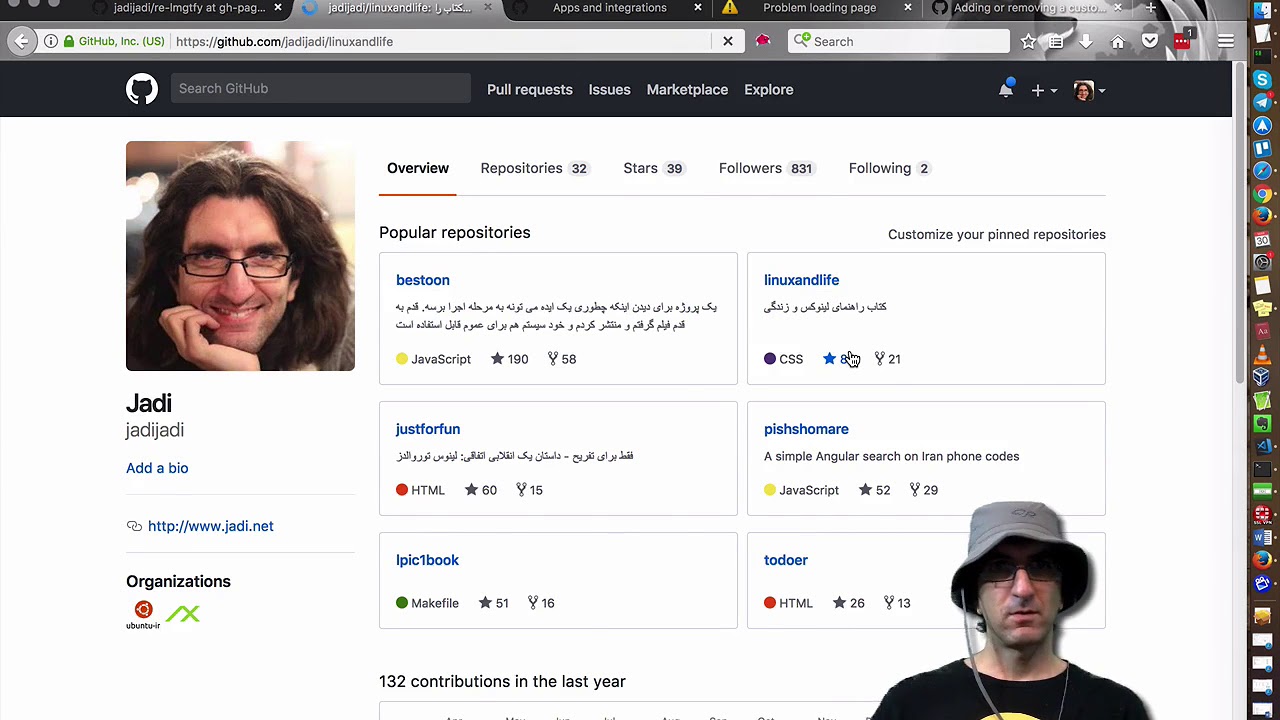
Task: Open Issues in GitHub header
Action: click(x=610, y=89)
